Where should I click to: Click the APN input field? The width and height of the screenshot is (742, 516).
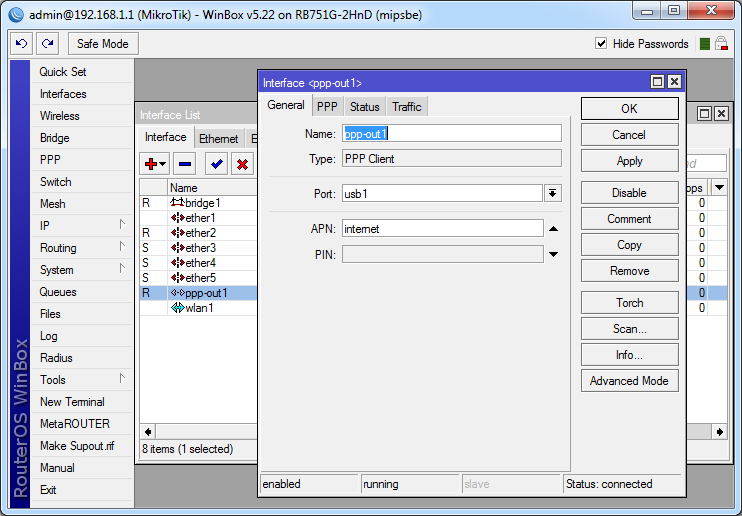tap(442, 229)
